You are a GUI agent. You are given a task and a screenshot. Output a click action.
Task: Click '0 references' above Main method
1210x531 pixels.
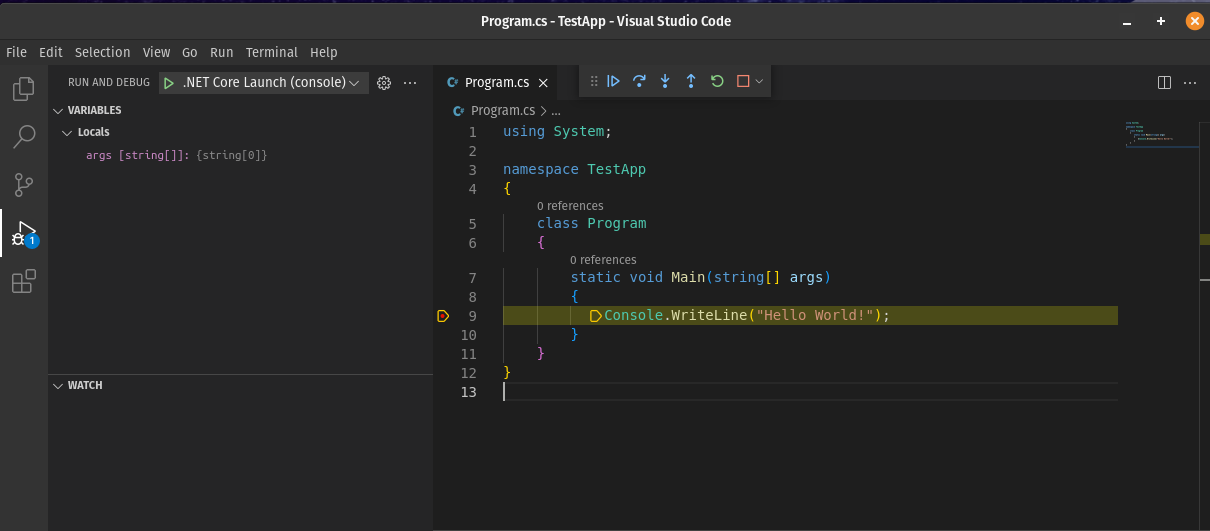(x=603, y=260)
